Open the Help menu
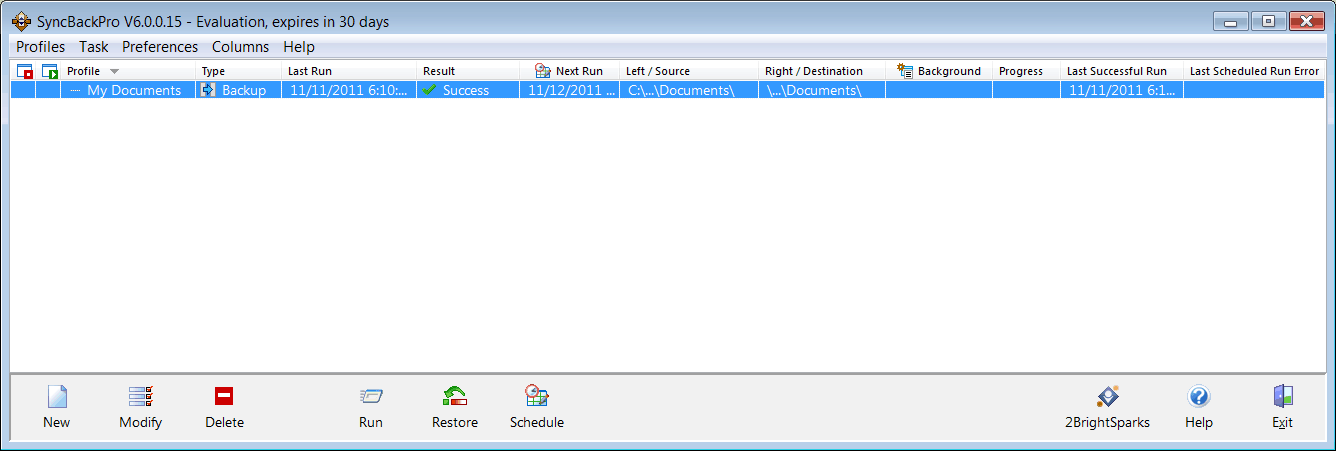This screenshot has height=451, width=1336. pyautogui.click(x=299, y=47)
